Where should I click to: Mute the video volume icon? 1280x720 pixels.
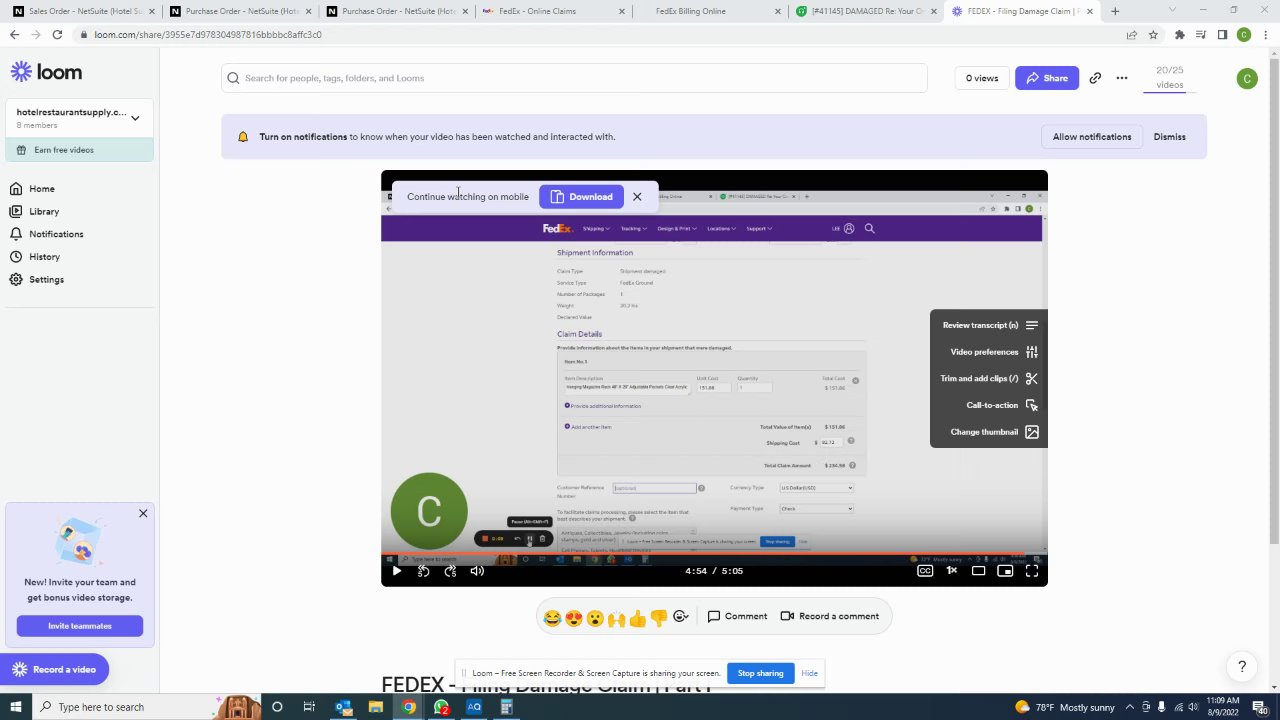tap(477, 571)
